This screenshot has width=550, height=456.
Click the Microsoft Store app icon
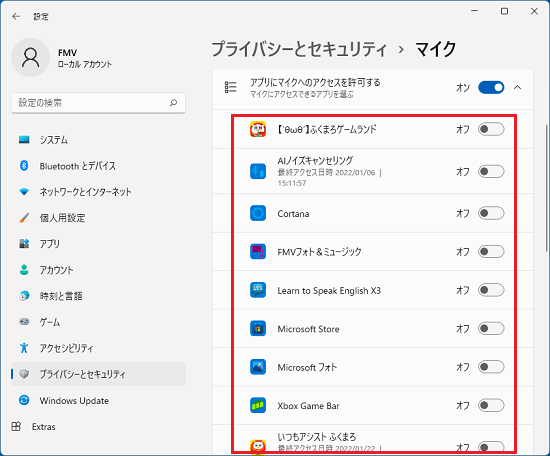pos(258,329)
